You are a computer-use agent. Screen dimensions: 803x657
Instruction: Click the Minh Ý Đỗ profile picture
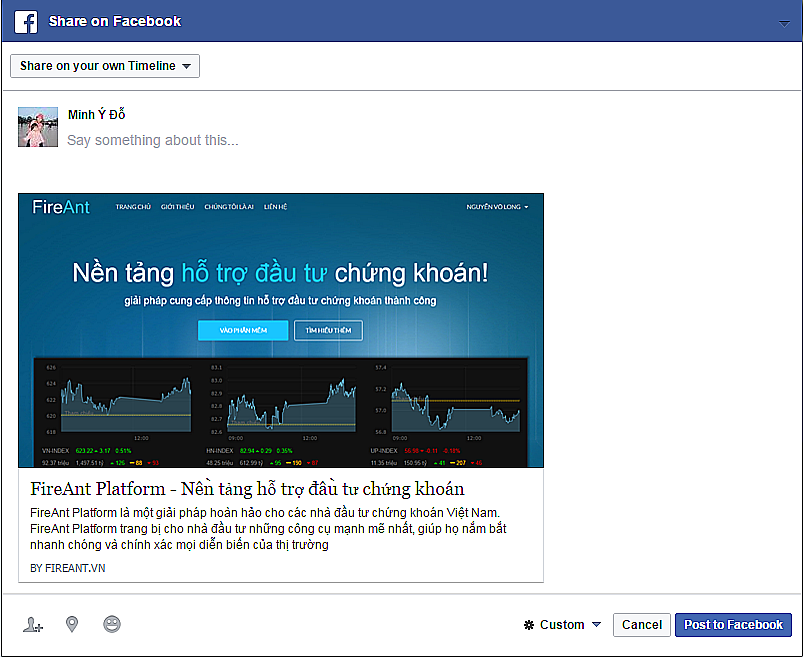coord(38,127)
